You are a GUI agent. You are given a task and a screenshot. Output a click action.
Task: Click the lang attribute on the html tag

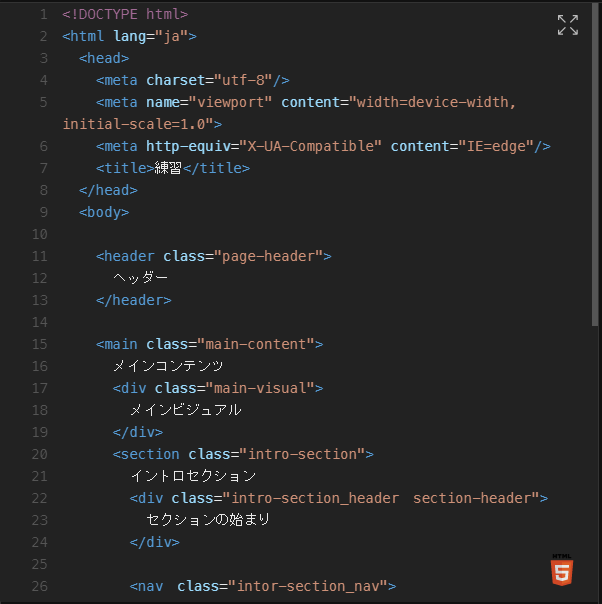point(129,36)
